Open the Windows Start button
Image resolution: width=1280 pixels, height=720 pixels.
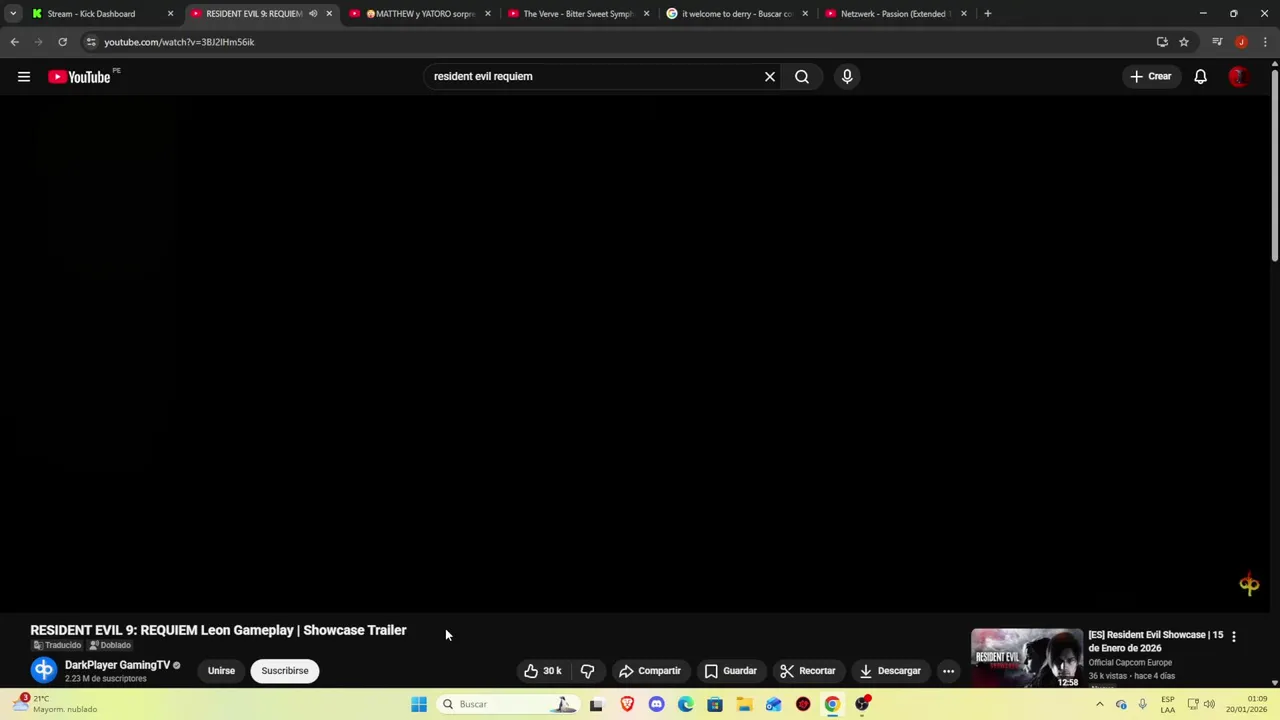419,704
